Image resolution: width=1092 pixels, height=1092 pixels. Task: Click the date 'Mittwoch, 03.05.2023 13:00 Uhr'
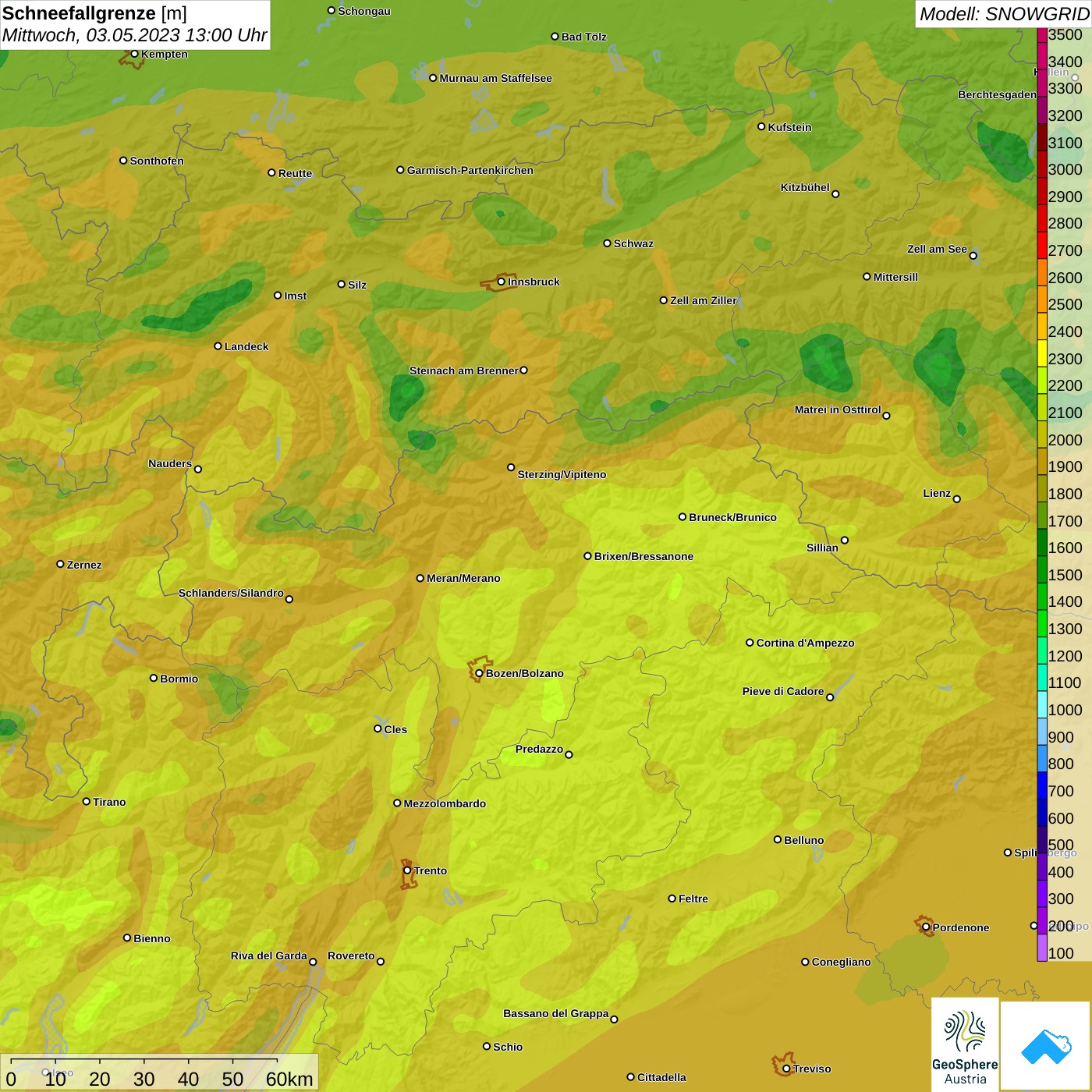pos(134,35)
